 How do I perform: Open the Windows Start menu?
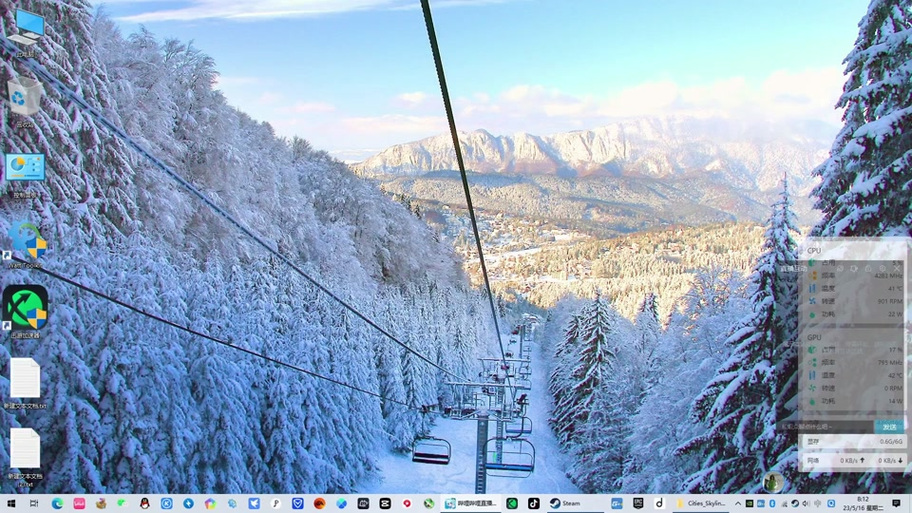tap(11, 504)
